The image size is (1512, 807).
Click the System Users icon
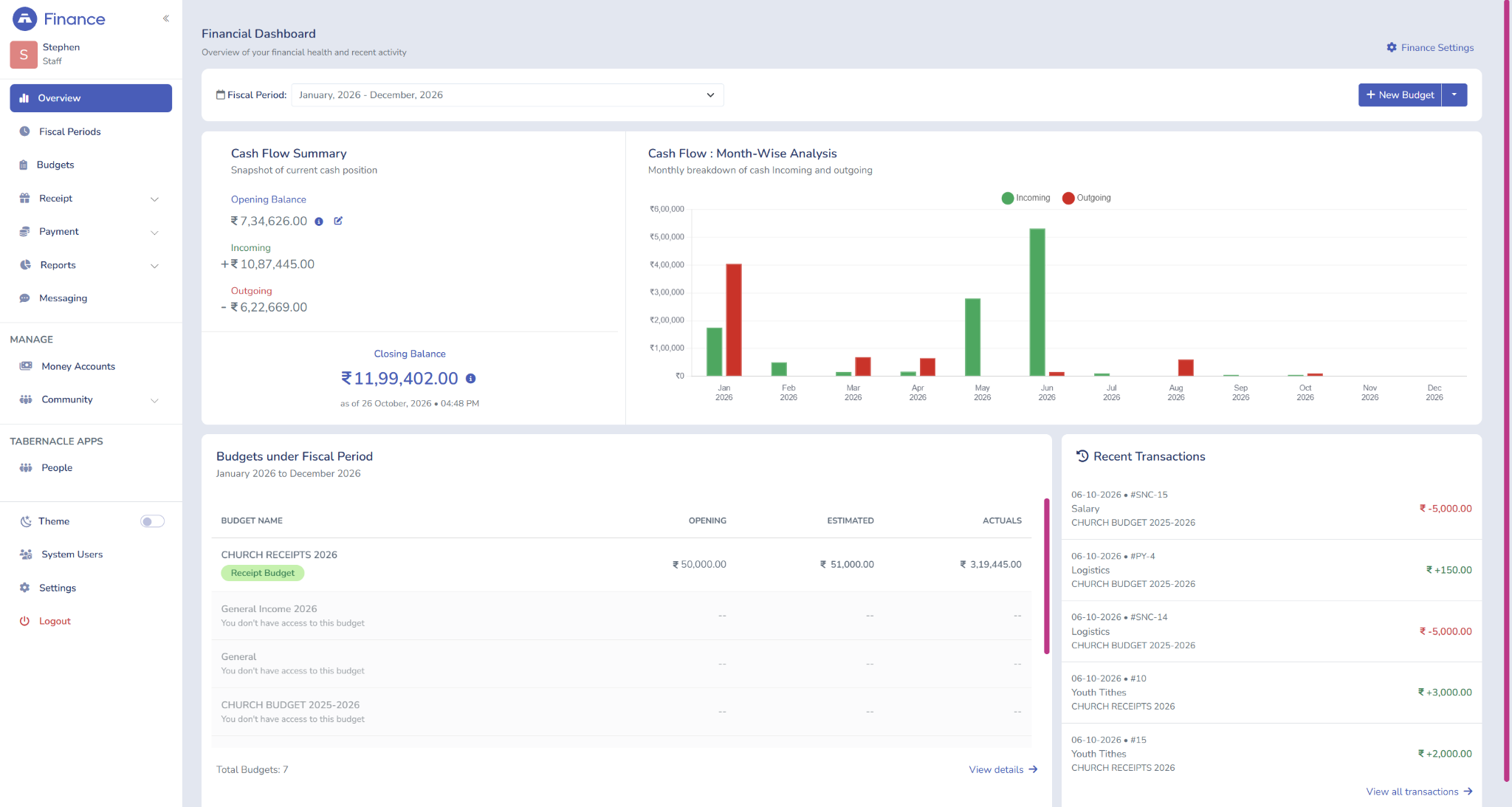[x=26, y=554]
